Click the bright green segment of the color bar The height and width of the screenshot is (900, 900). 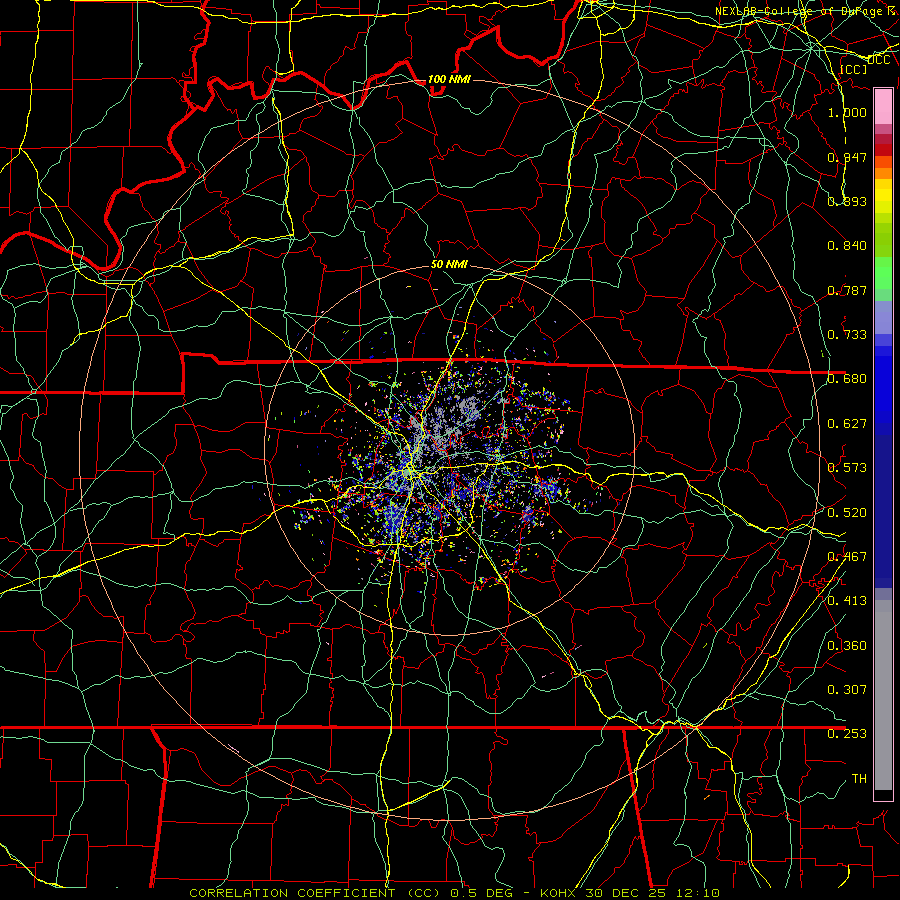(883, 273)
